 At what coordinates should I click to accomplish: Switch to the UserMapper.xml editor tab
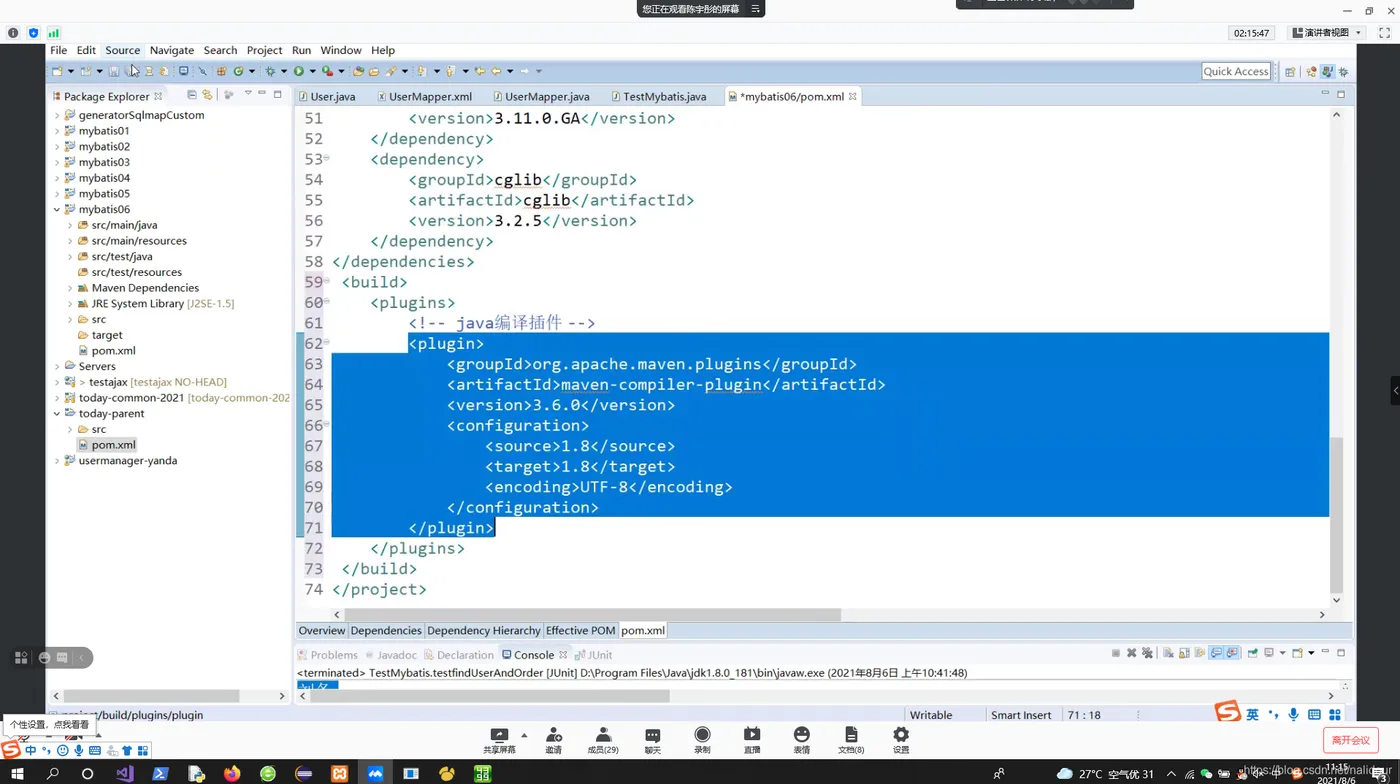pyautogui.click(x=424, y=96)
